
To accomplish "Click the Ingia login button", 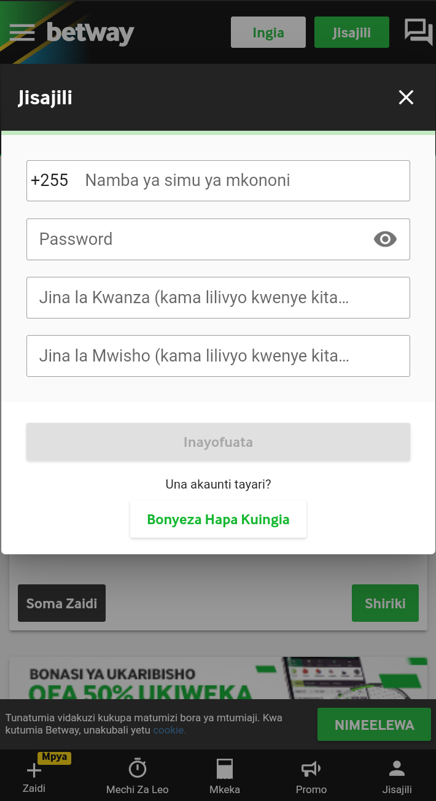I will [x=268, y=32].
